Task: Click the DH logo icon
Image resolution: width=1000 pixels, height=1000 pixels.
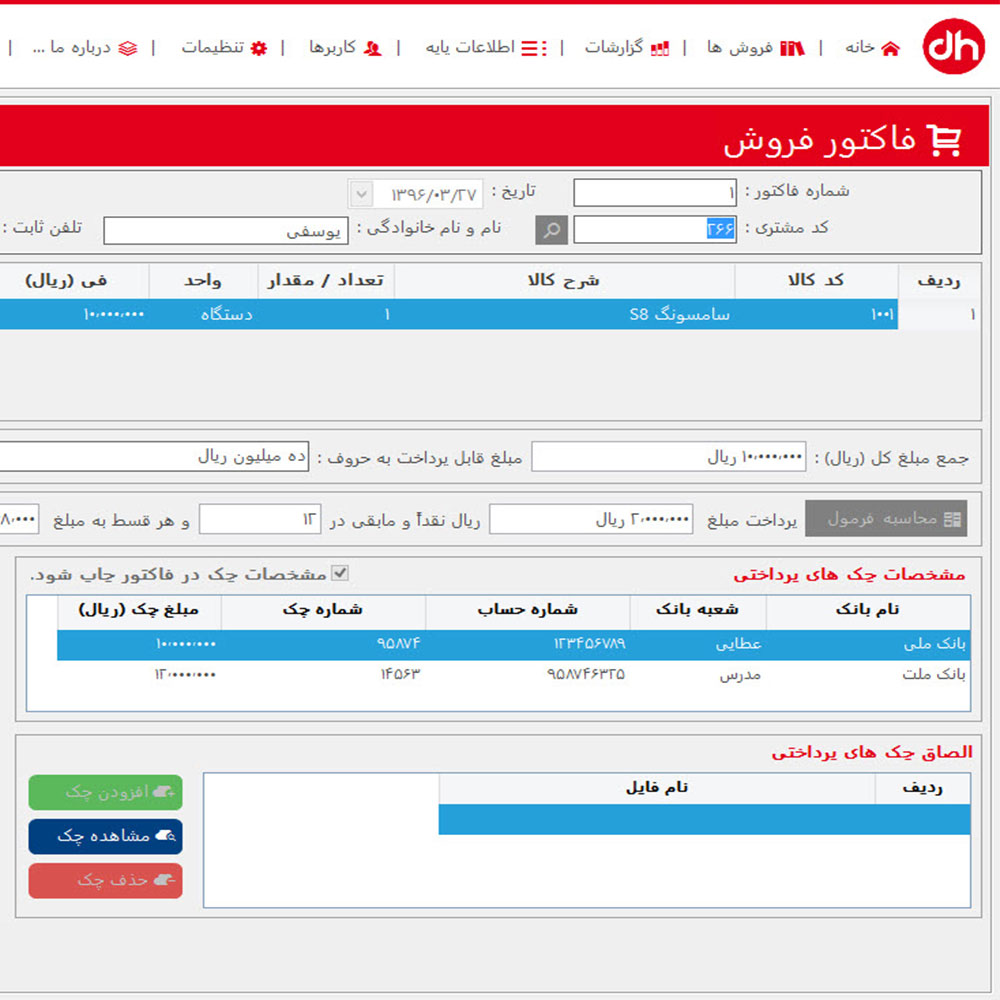Action: click(x=953, y=46)
